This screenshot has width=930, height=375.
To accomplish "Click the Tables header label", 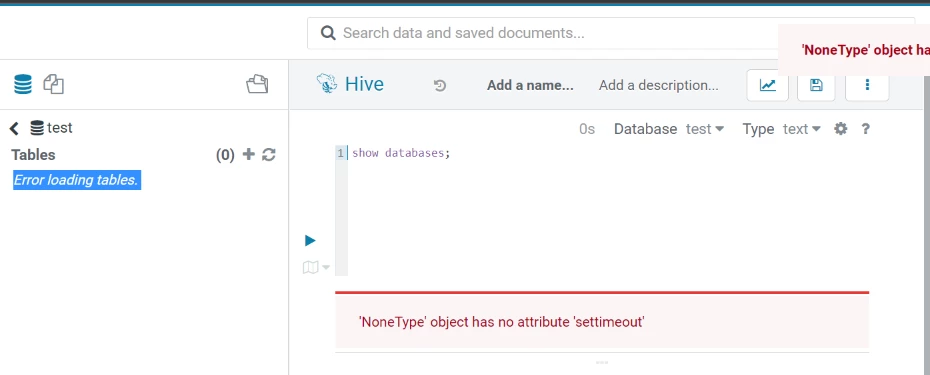I will click(33, 155).
